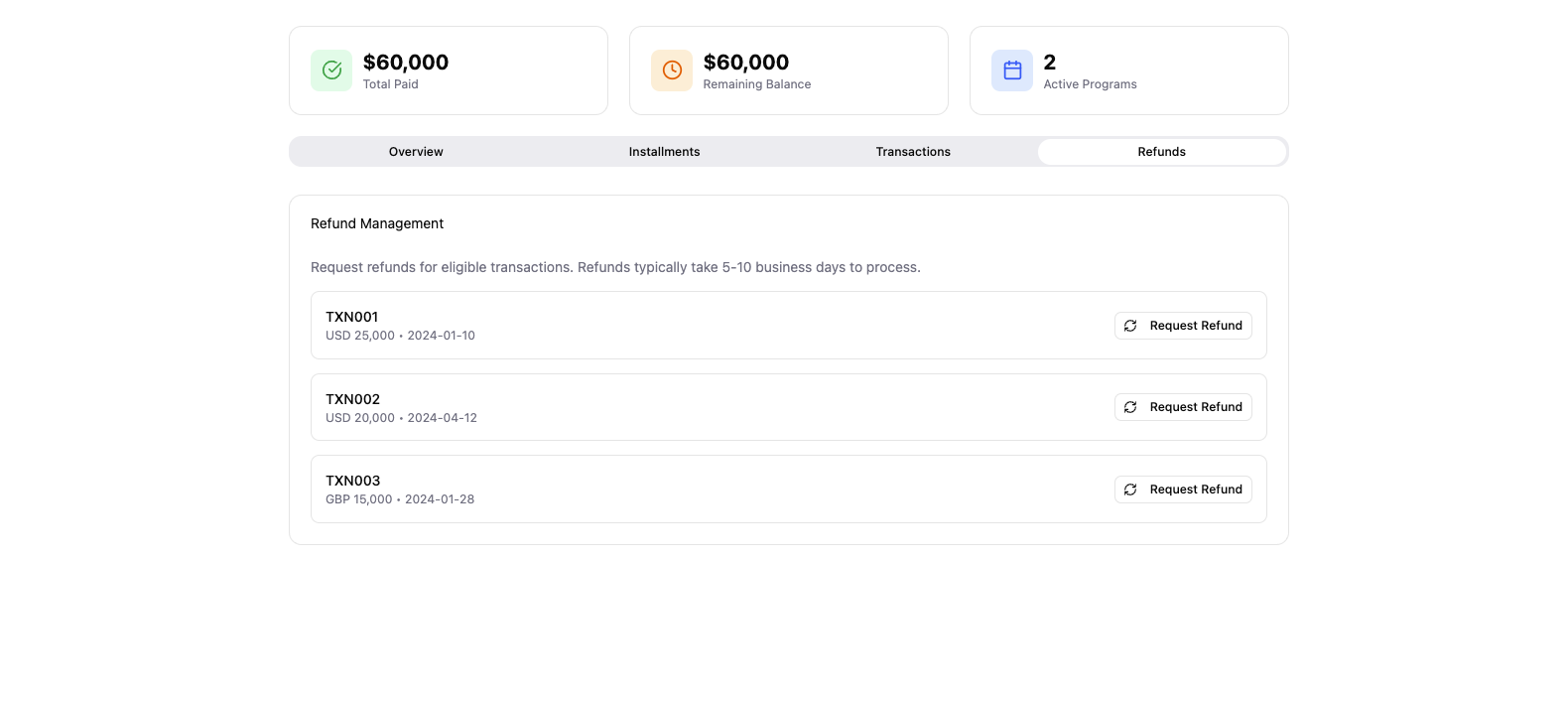Select the TXN001 transaction ID text

click(x=351, y=317)
